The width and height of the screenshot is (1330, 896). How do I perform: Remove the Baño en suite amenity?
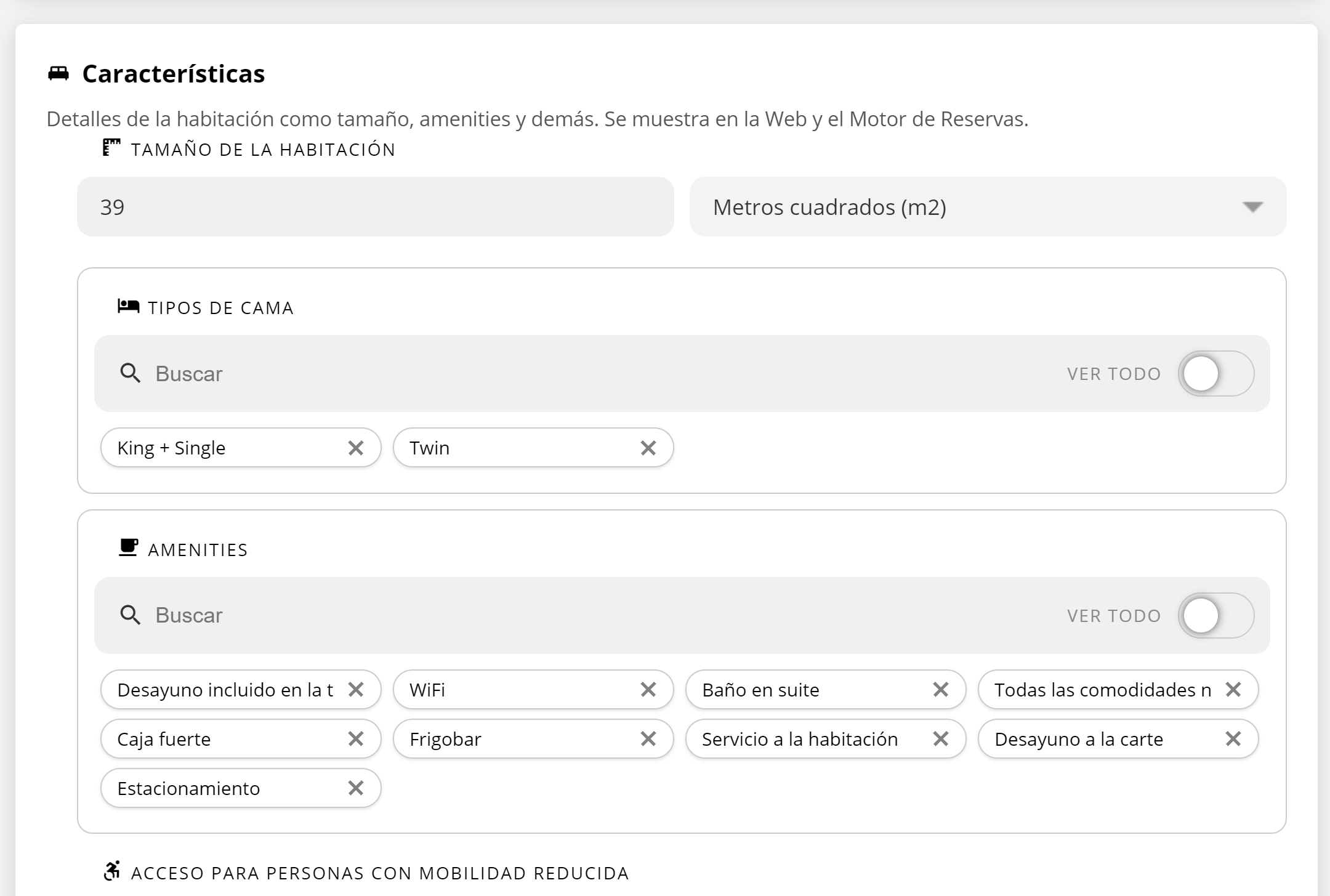[x=941, y=689]
